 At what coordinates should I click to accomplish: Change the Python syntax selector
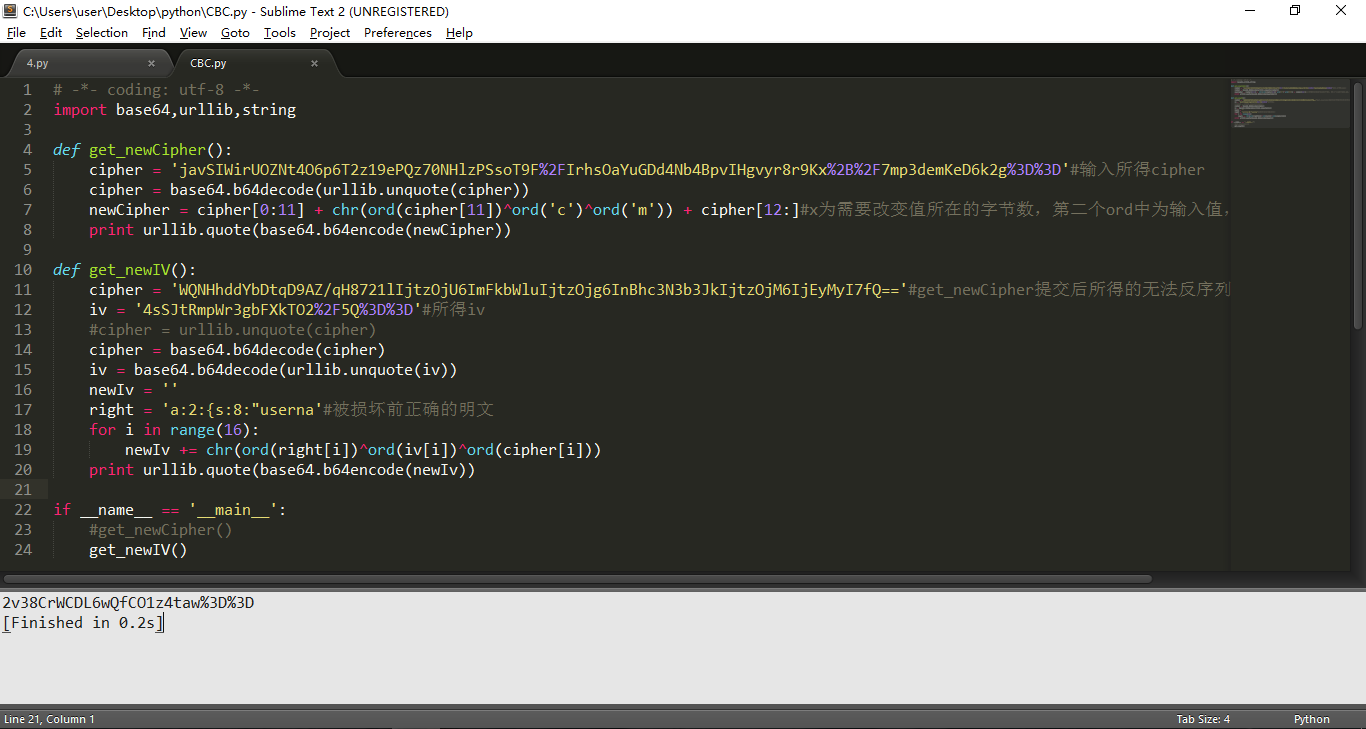1312,719
